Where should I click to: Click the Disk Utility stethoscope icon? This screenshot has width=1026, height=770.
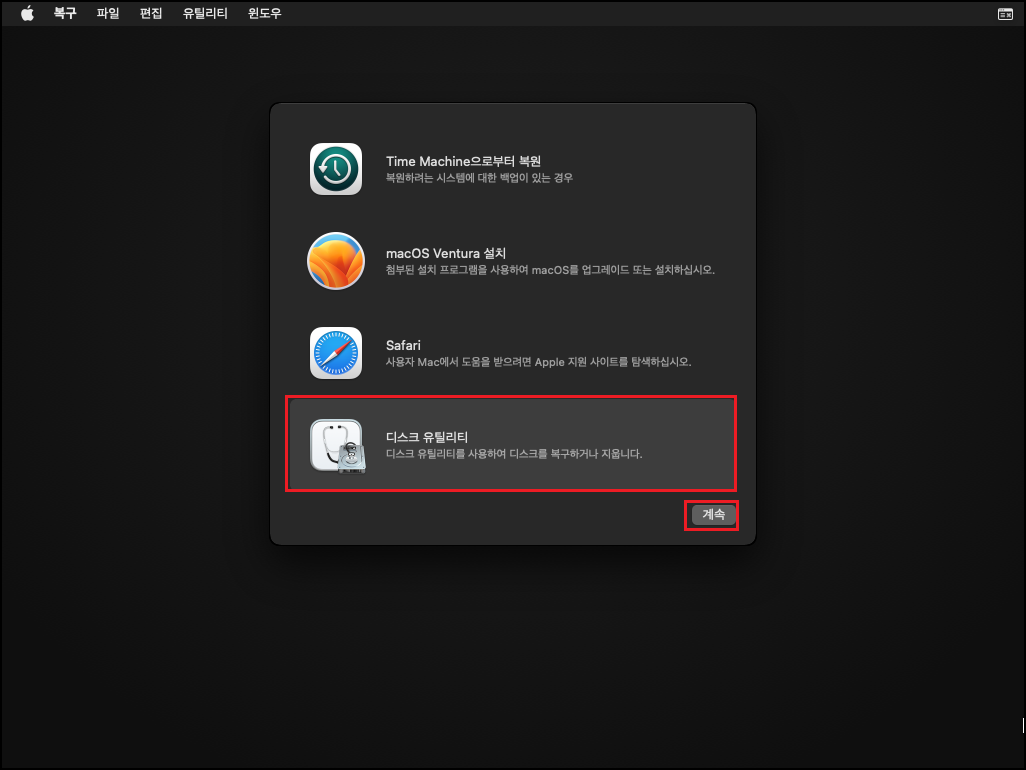pos(338,446)
